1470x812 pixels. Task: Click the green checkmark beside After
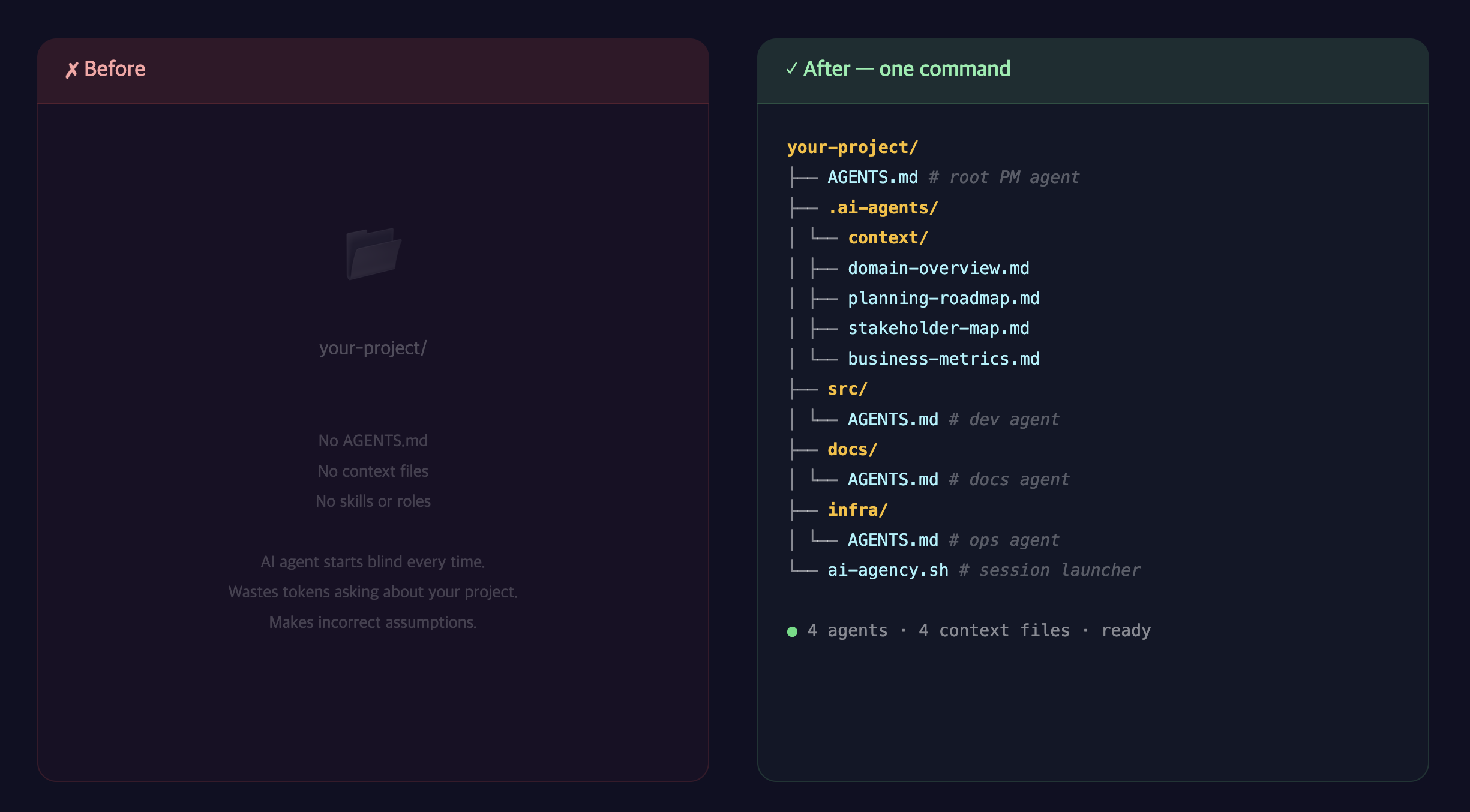click(791, 69)
